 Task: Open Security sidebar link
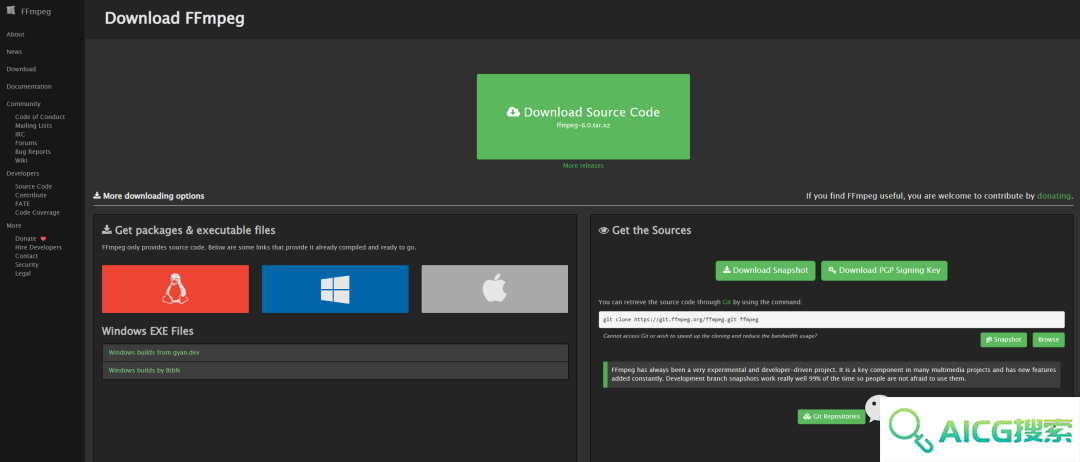tap(27, 264)
